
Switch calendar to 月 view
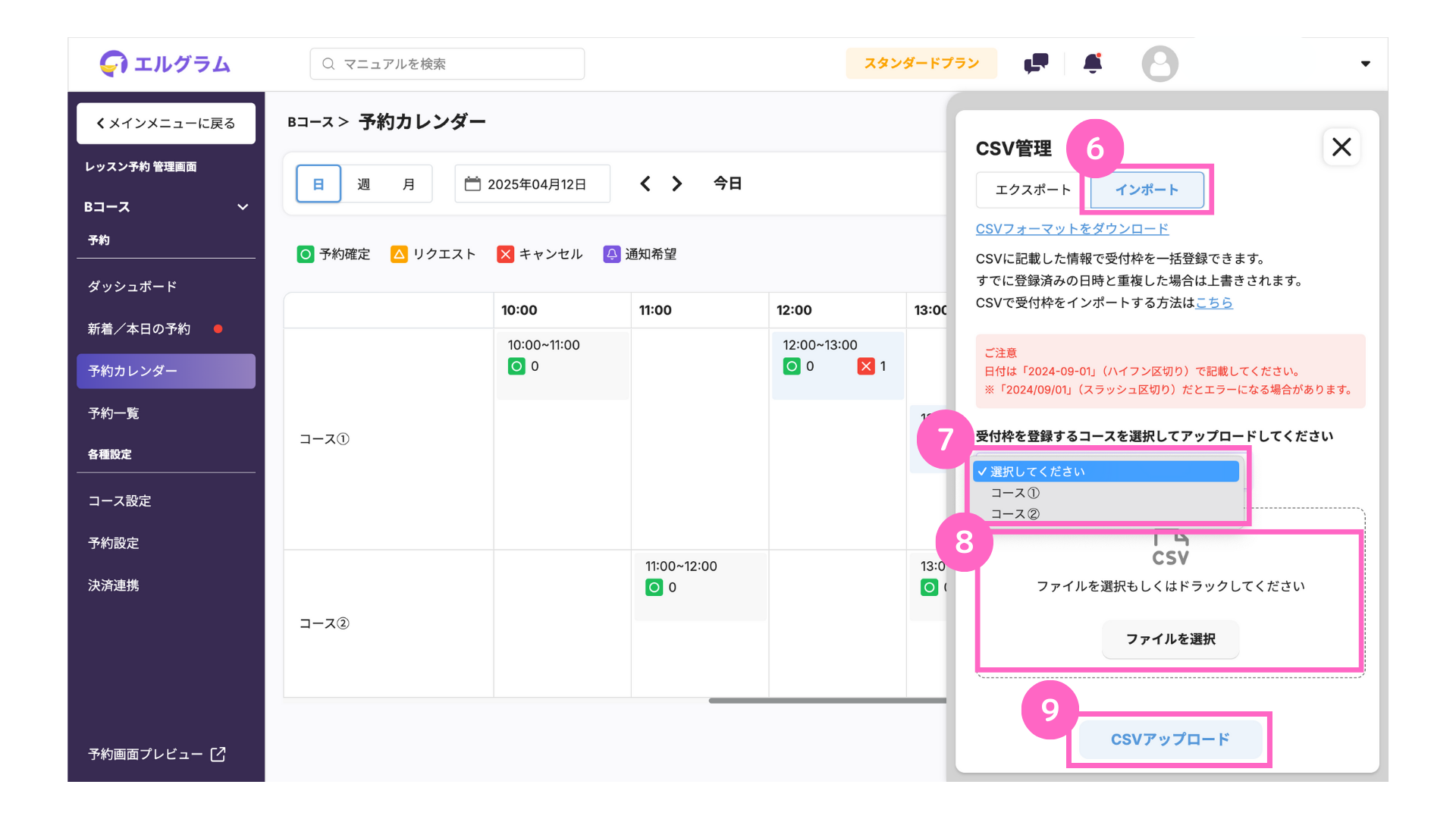(x=409, y=184)
